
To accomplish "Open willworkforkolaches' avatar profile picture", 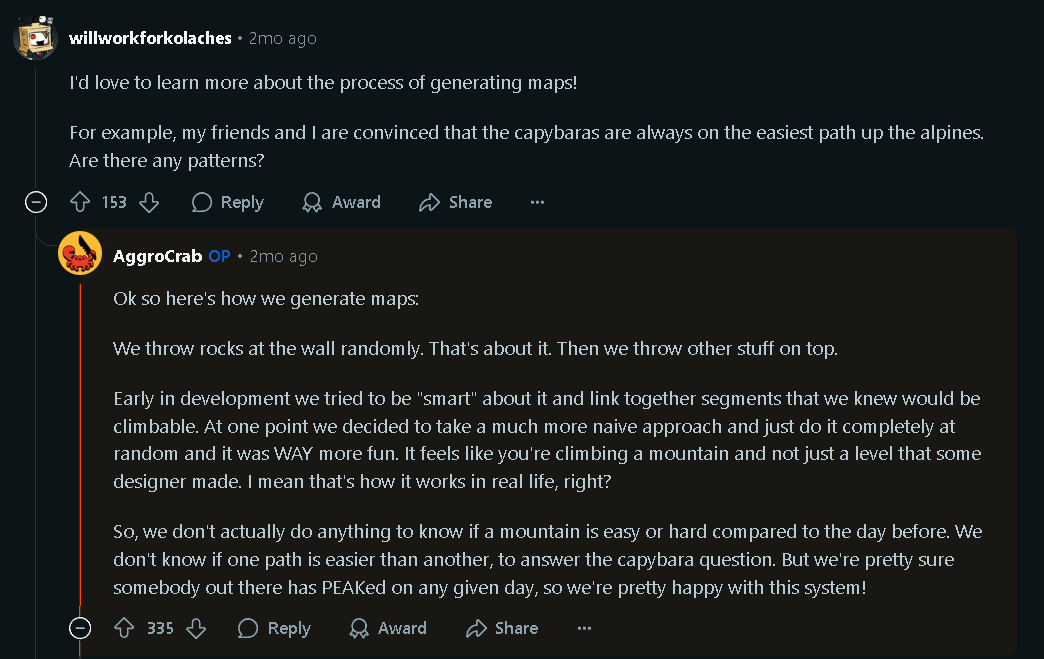I will [35, 38].
